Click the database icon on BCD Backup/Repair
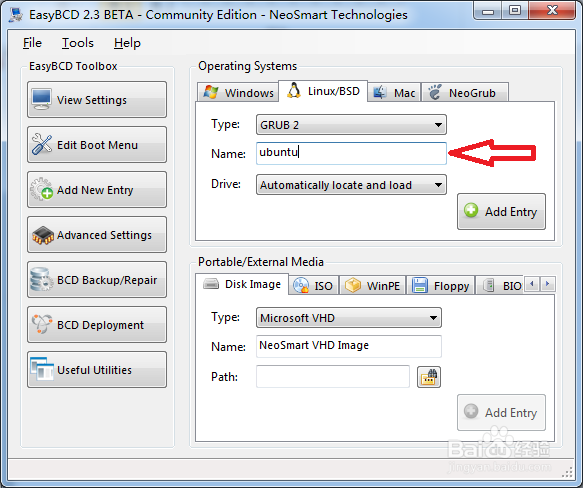The image size is (583, 488). 41,279
